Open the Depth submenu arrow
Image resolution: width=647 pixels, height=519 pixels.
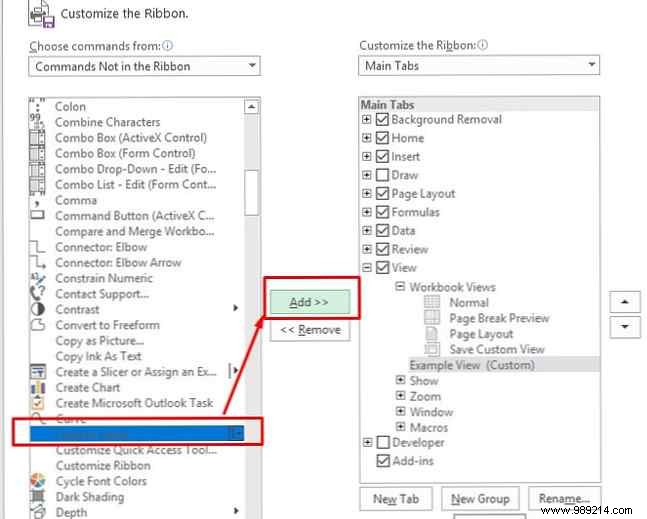pyautogui.click(x=235, y=511)
